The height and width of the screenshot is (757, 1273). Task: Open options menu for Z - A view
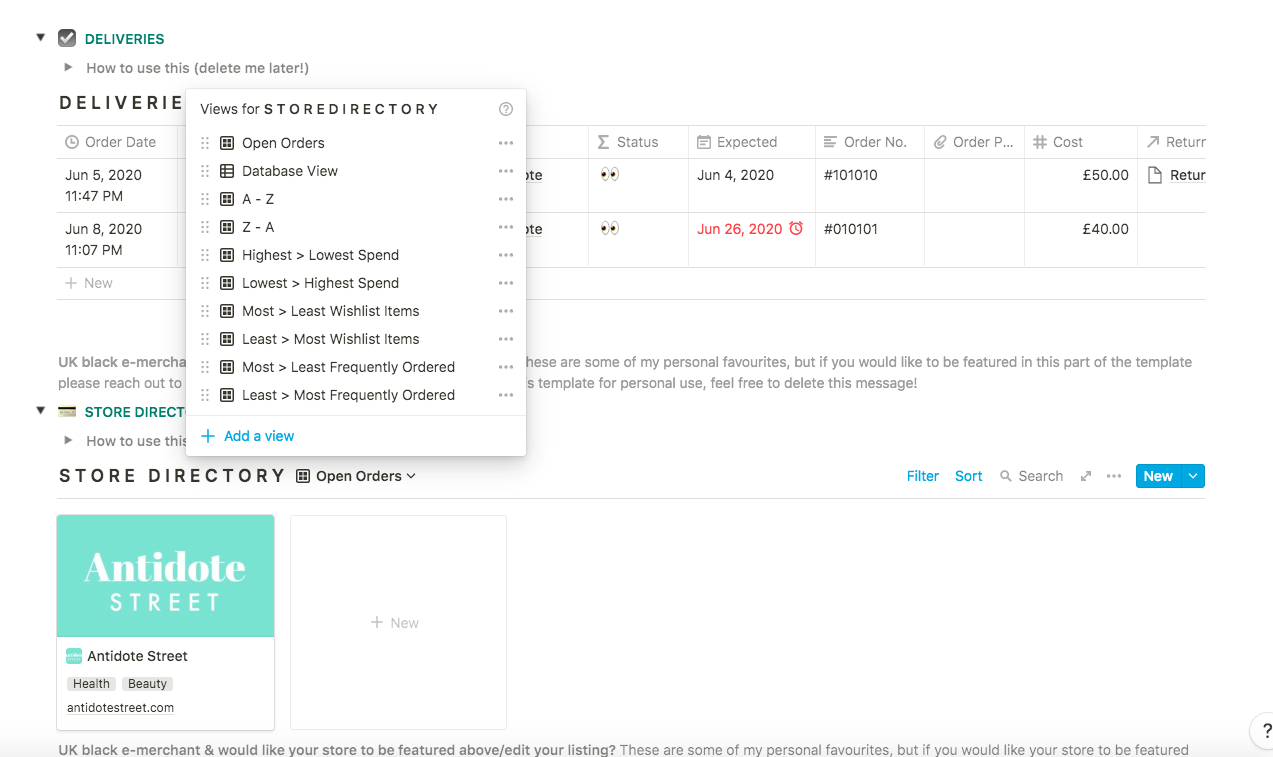point(506,227)
